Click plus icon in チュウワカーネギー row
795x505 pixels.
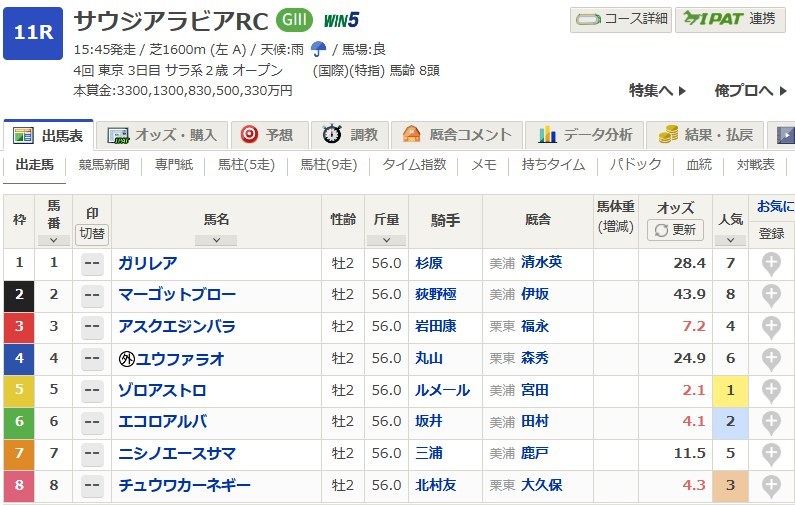coord(770,486)
